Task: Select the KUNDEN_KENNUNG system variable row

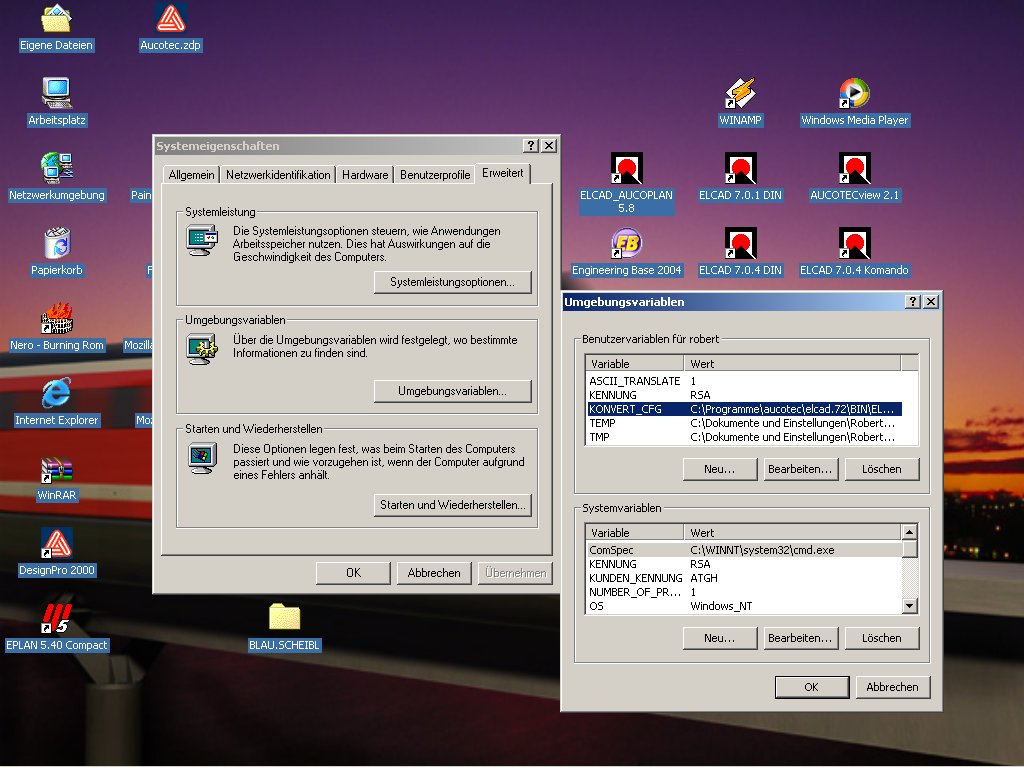Action: pyautogui.click(x=744, y=578)
